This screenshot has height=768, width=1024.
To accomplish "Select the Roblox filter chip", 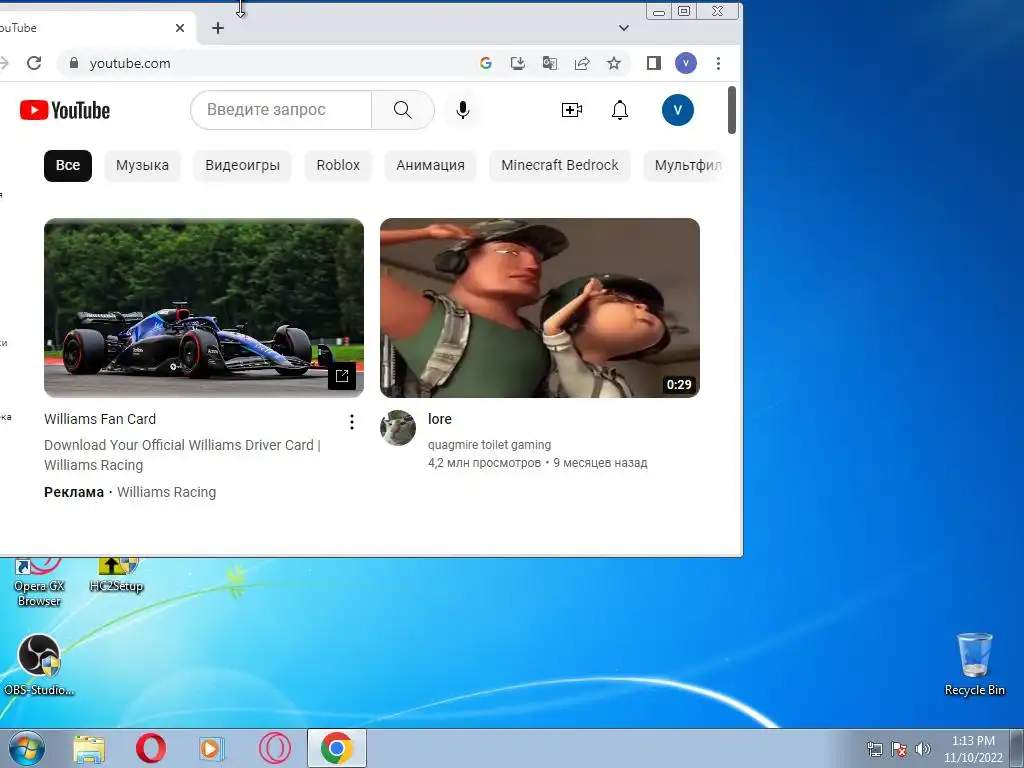I will click(x=338, y=165).
